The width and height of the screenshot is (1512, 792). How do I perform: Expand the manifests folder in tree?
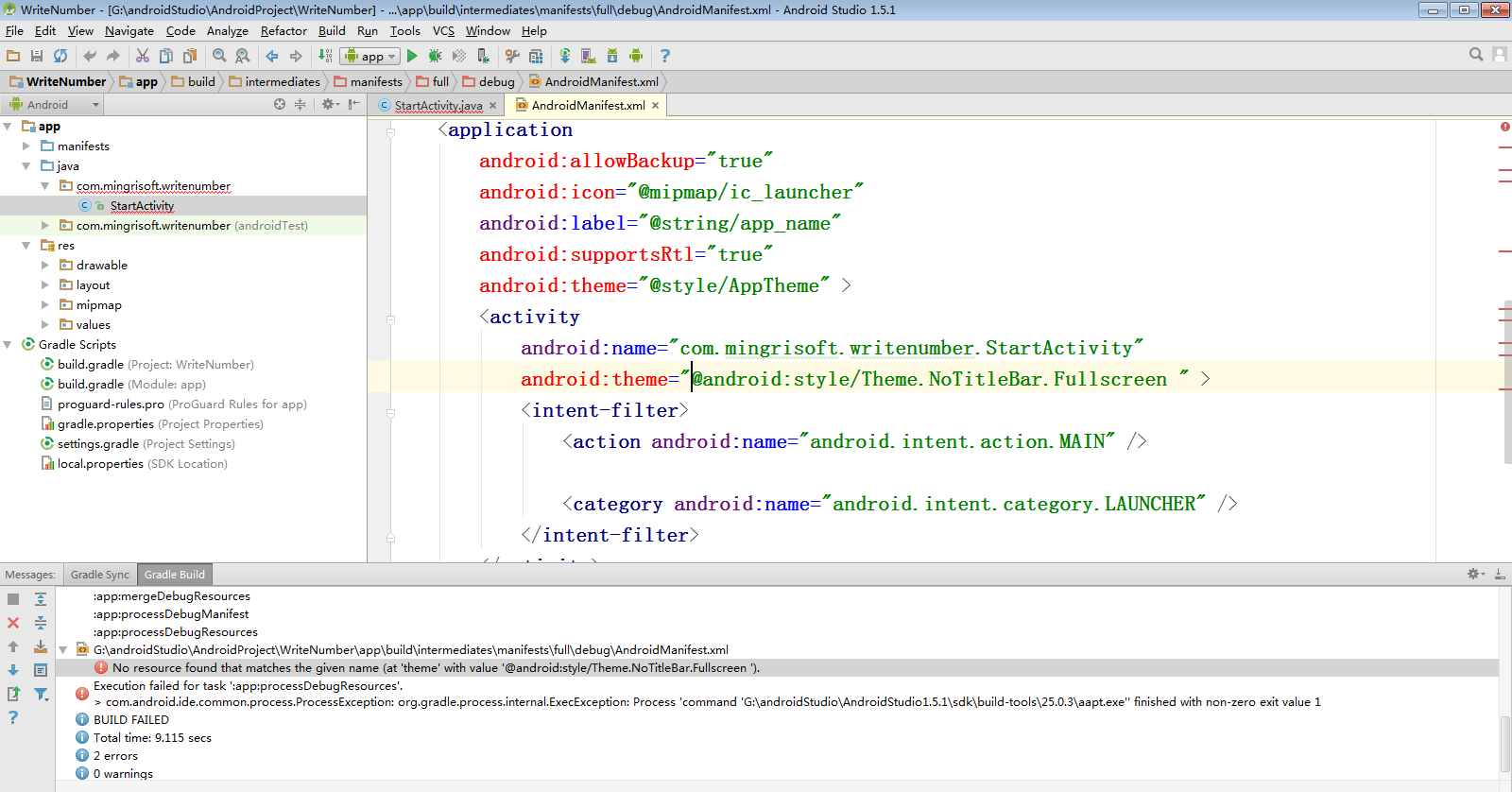tap(26, 146)
